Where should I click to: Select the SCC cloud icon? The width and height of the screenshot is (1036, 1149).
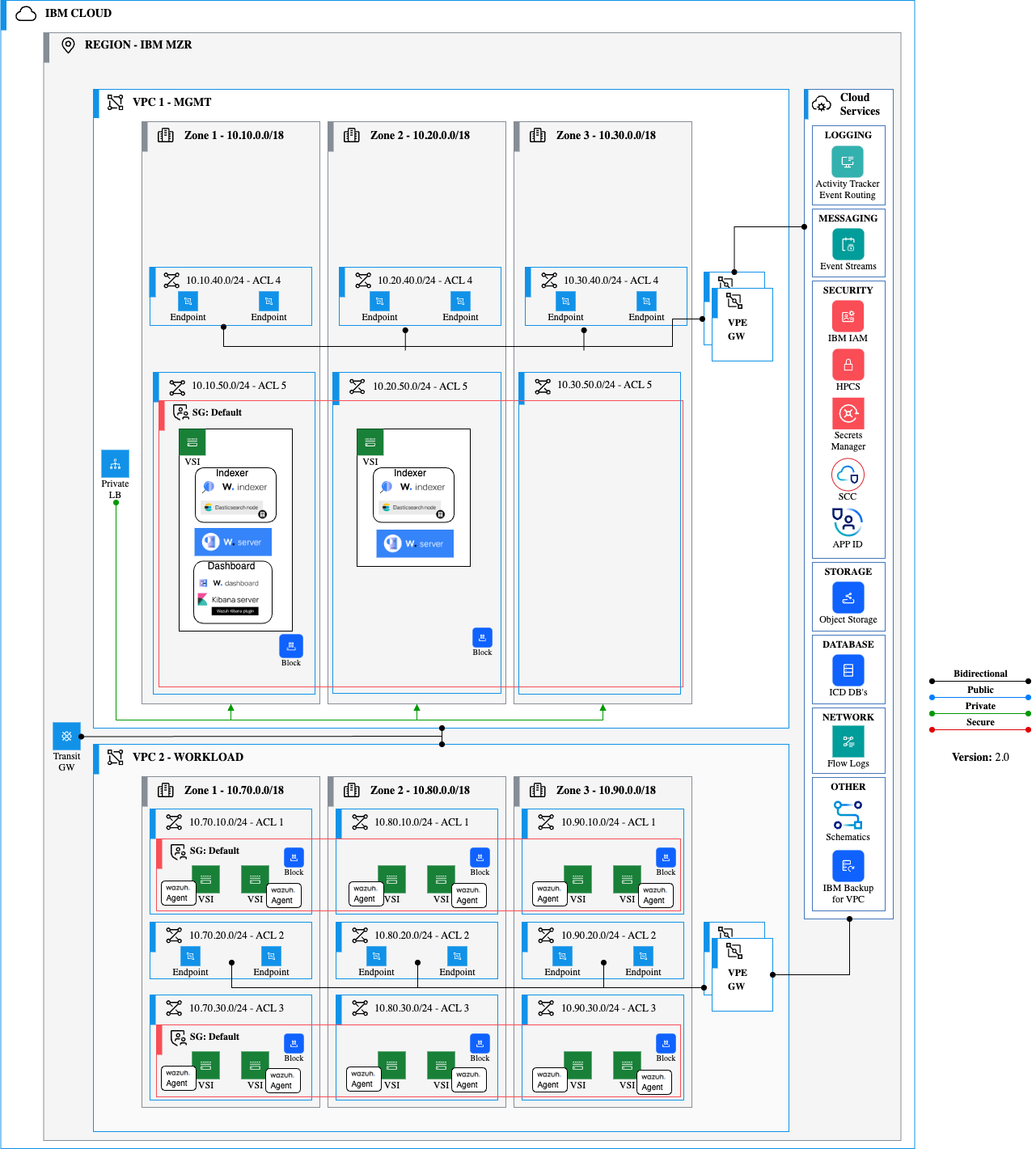(x=847, y=475)
